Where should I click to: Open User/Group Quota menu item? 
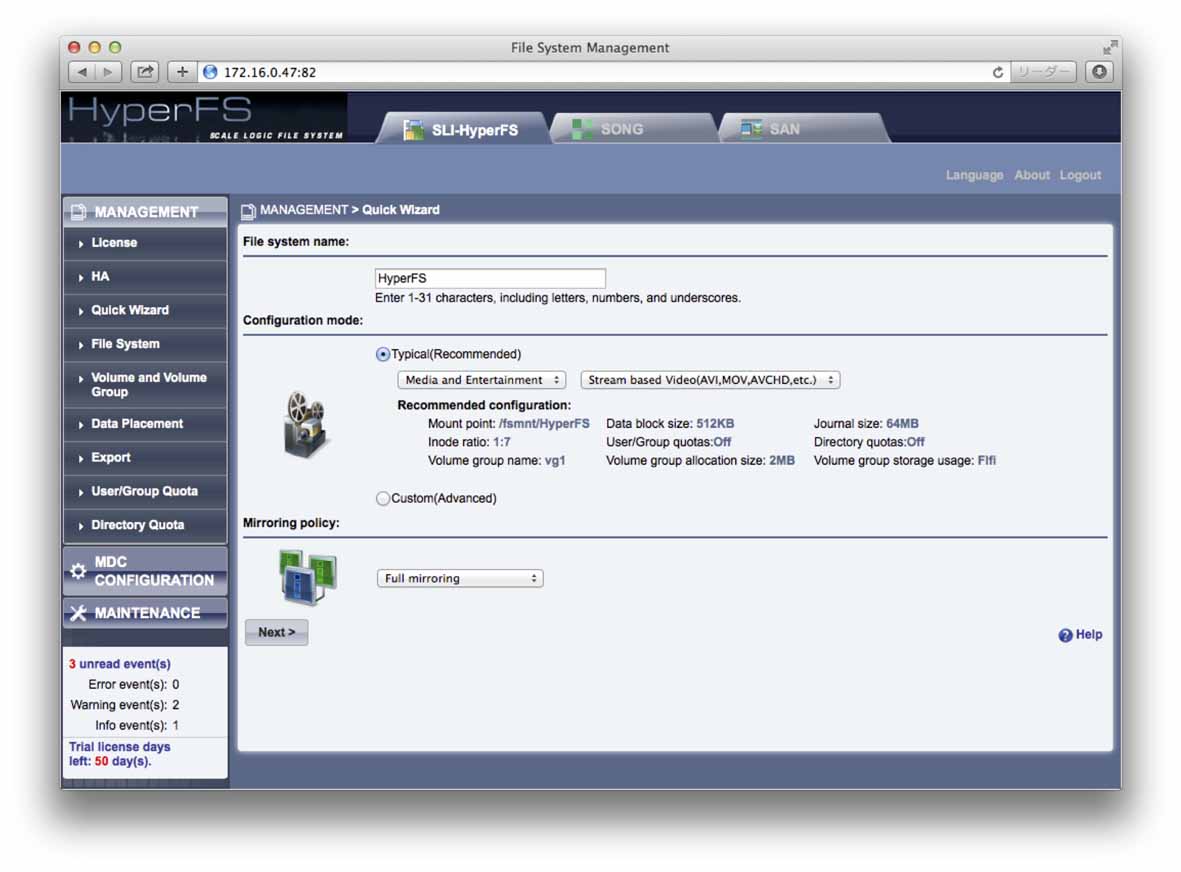145,491
